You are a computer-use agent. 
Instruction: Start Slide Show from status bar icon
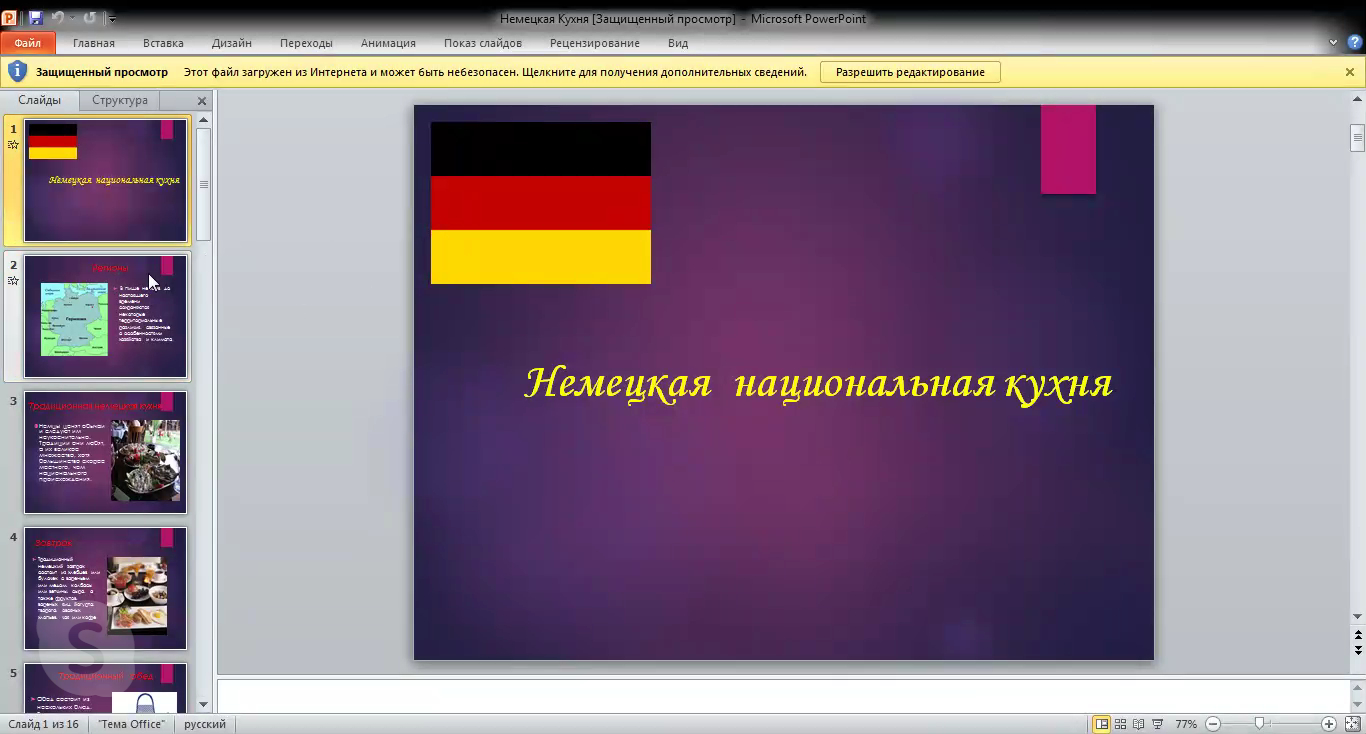[1157, 724]
